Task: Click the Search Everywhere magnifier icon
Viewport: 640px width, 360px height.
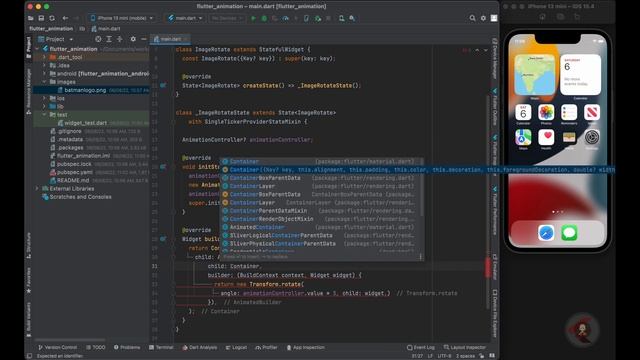Action: [x=472, y=18]
